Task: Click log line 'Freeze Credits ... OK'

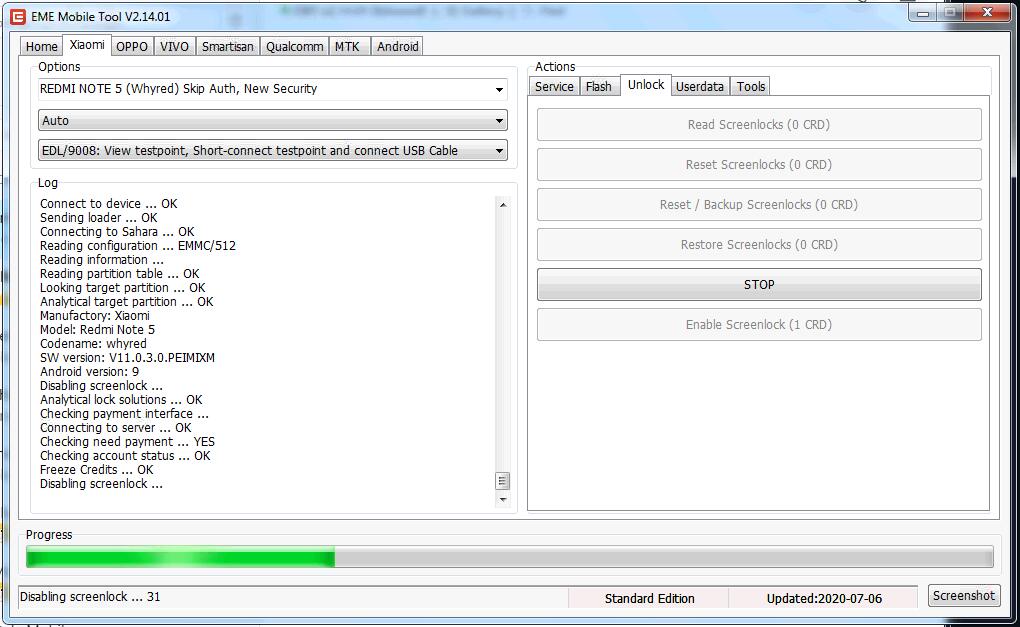Action: [x=96, y=470]
